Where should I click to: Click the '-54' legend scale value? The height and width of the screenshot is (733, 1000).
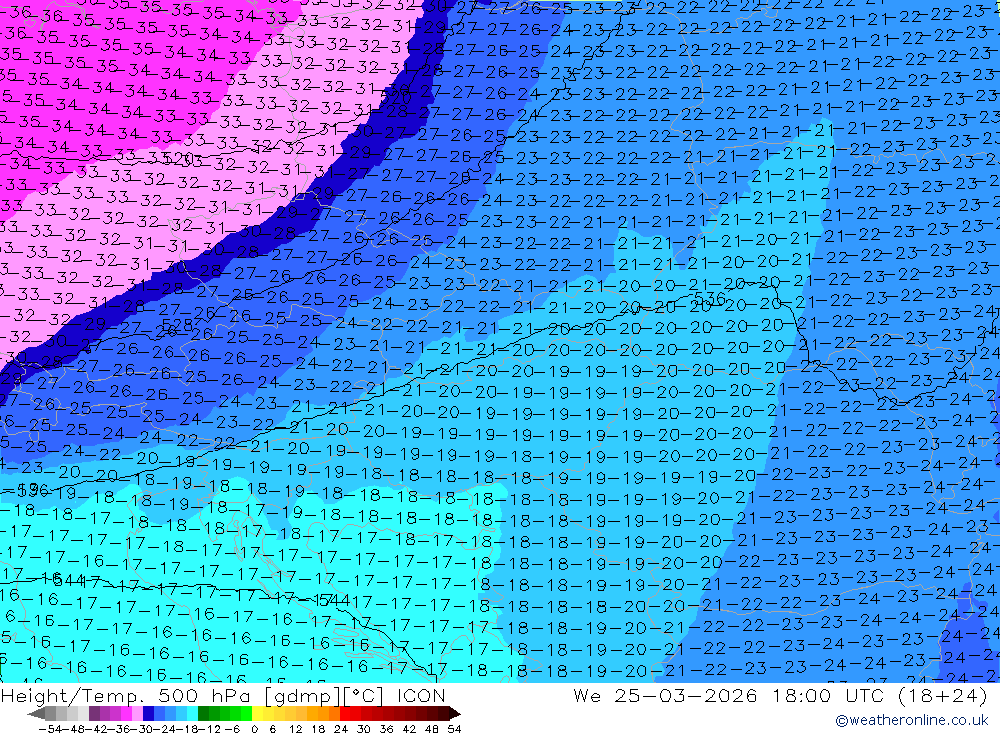coord(50,729)
